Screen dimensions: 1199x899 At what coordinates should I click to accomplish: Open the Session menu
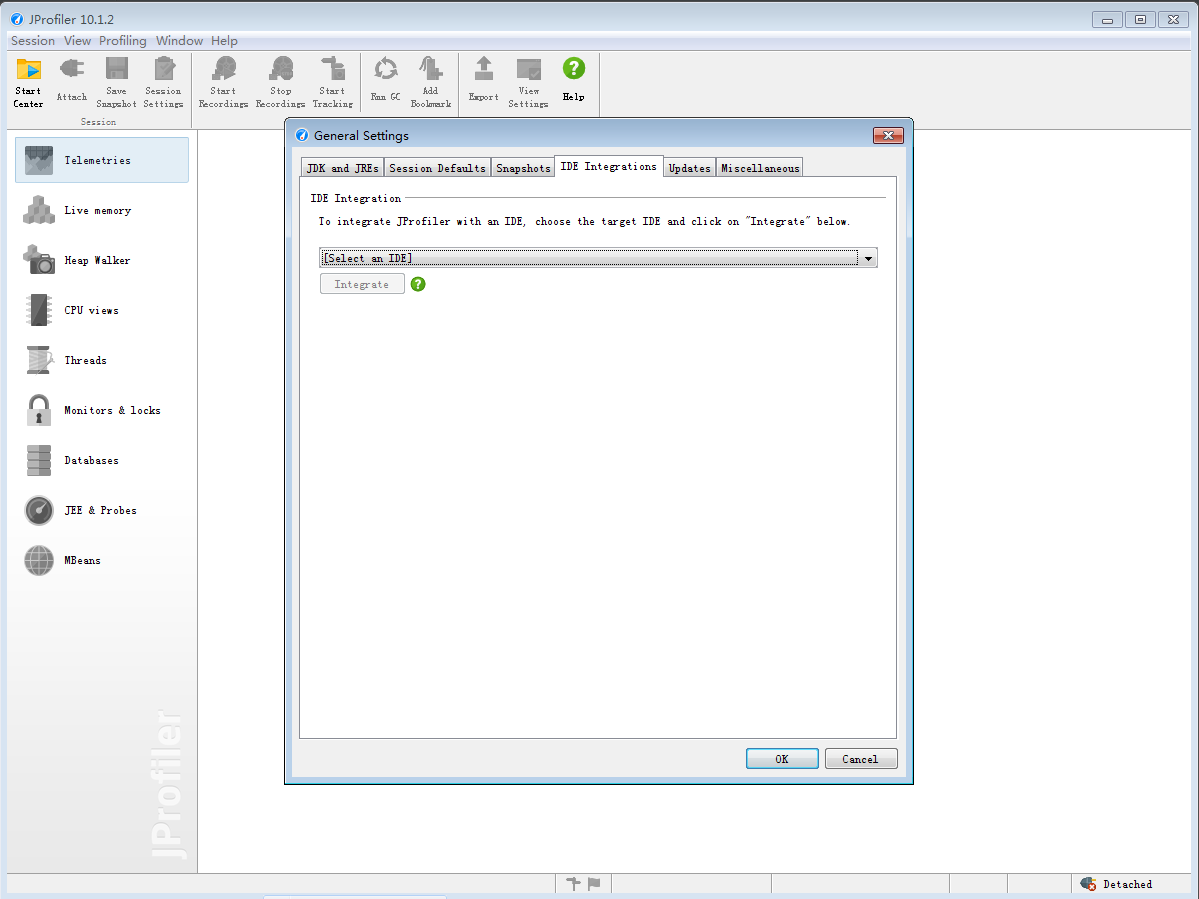[x=33, y=41]
